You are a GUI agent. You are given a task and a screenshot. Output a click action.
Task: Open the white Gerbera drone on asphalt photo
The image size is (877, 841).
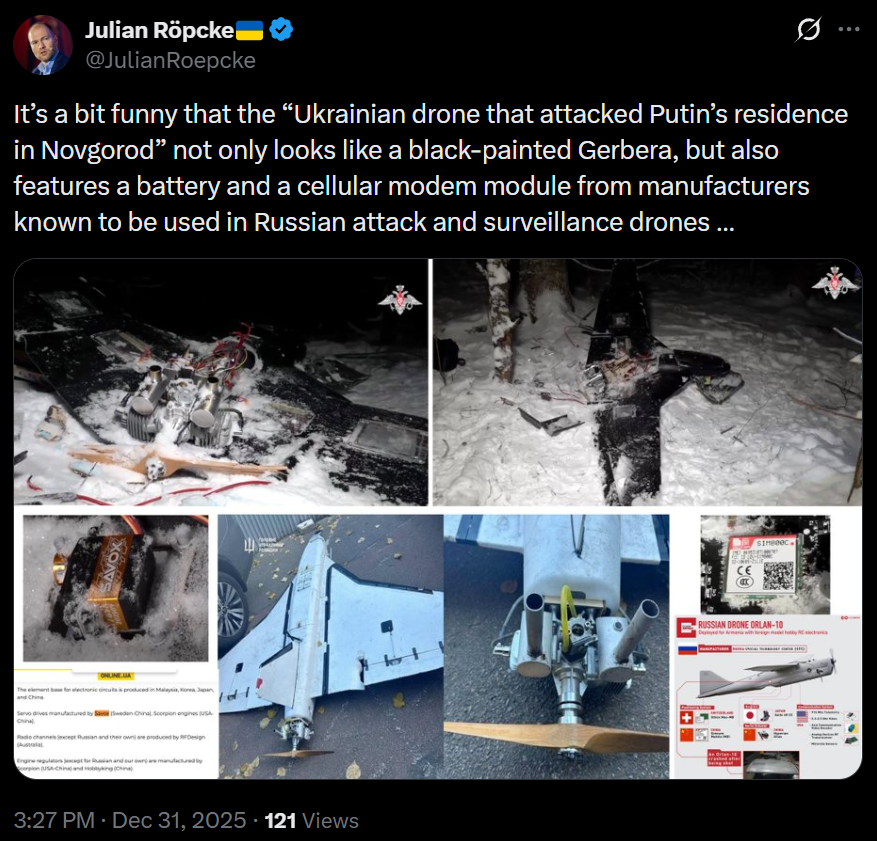[x=331, y=647]
